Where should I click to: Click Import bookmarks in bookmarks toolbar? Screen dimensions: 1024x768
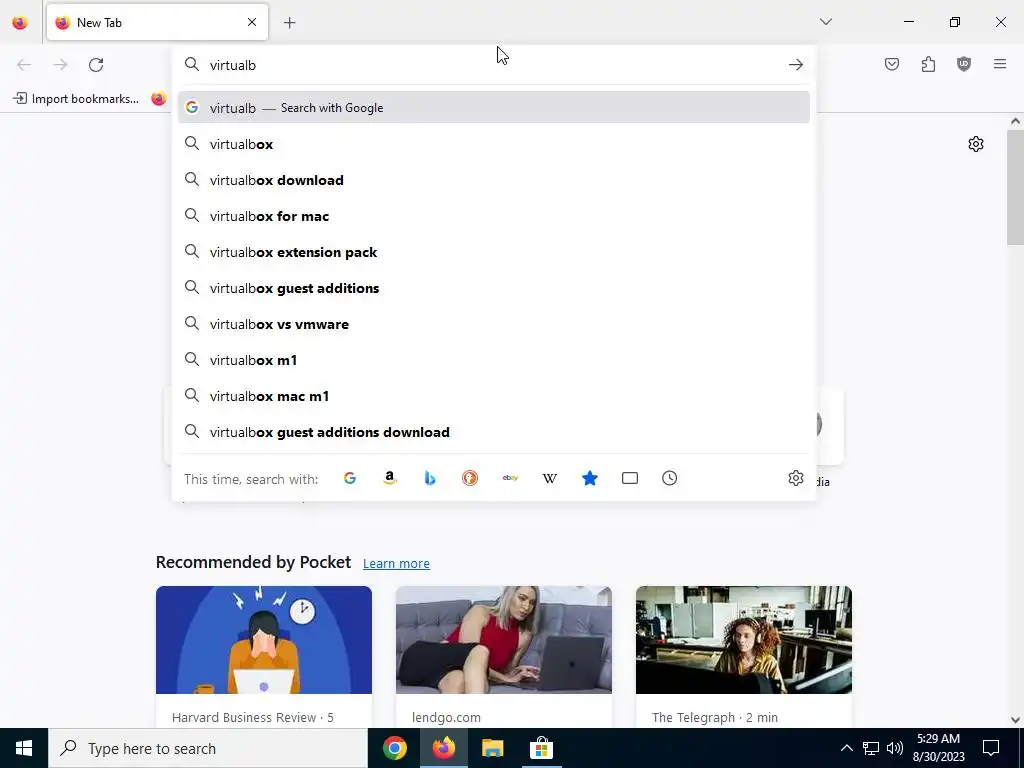[76, 99]
